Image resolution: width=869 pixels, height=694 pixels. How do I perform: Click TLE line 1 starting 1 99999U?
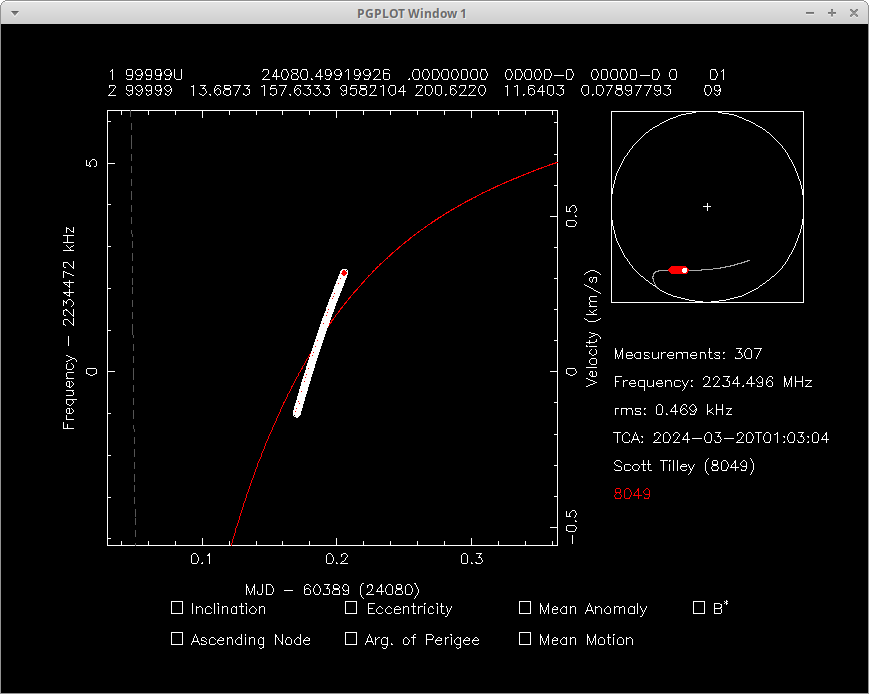coord(417,75)
